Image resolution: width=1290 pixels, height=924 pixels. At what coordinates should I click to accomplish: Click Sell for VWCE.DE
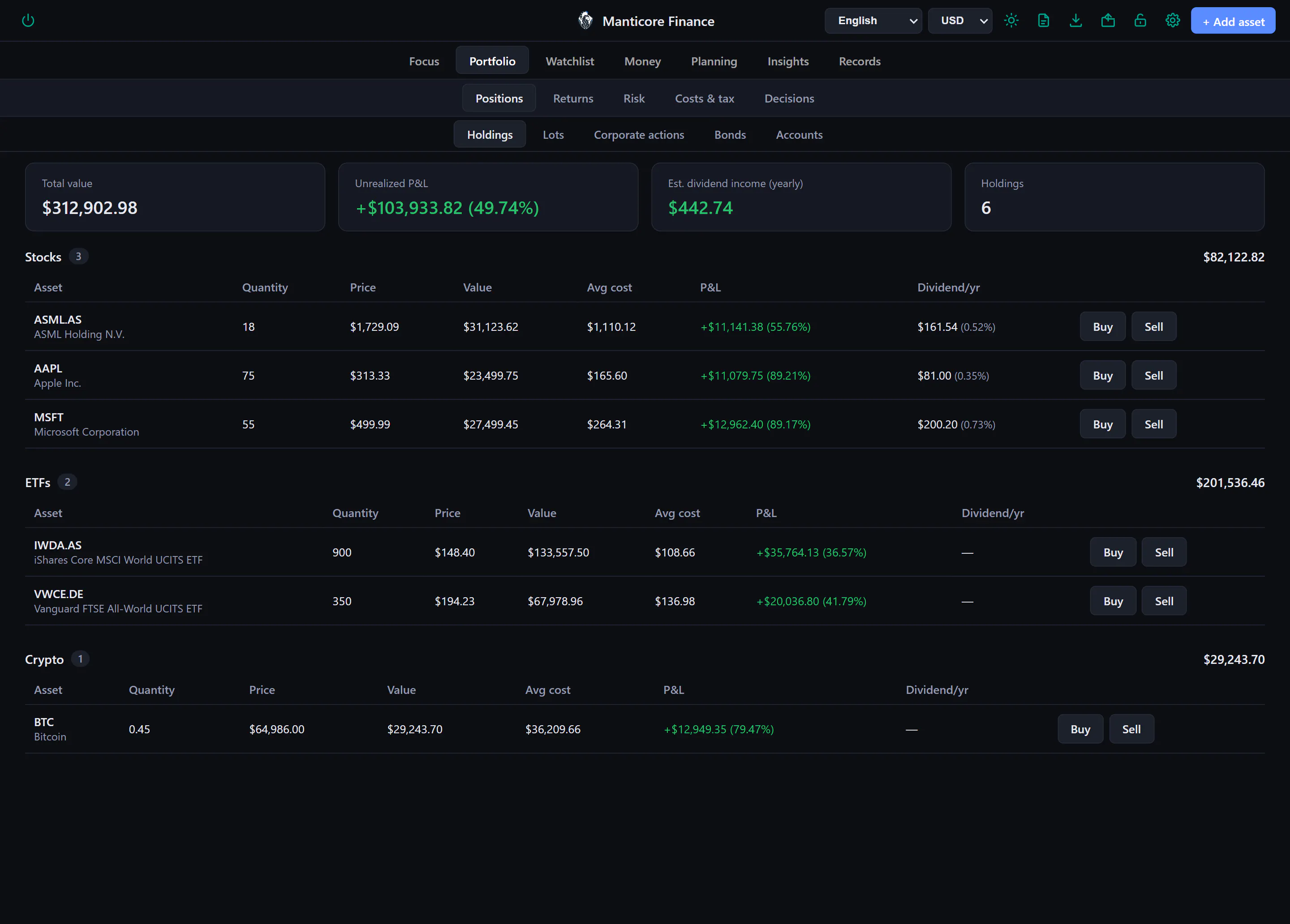tap(1164, 601)
